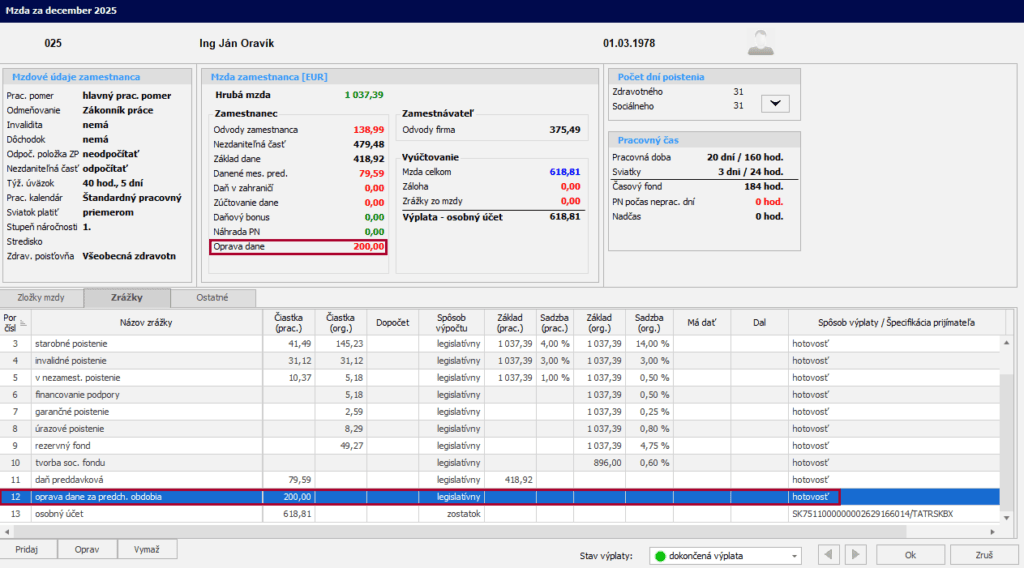Switch to the Zložky mzdy tab
The width and height of the screenshot is (1024, 568).
tap(41, 298)
